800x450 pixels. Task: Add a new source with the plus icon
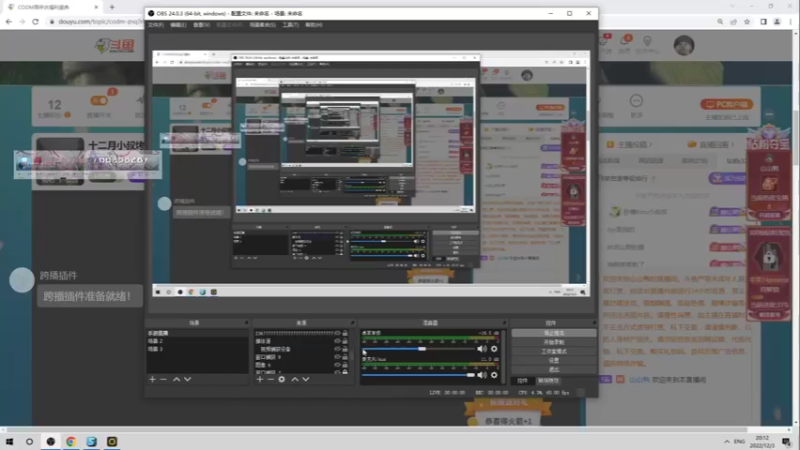click(260, 379)
